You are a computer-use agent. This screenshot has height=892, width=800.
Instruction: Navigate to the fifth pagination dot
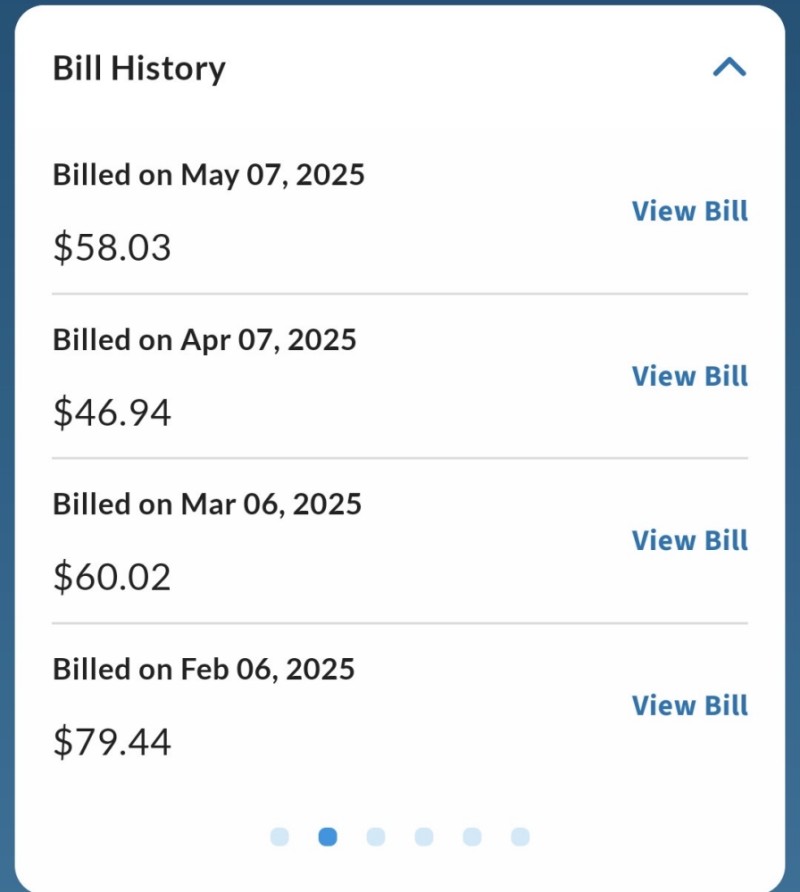click(x=472, y=836)
